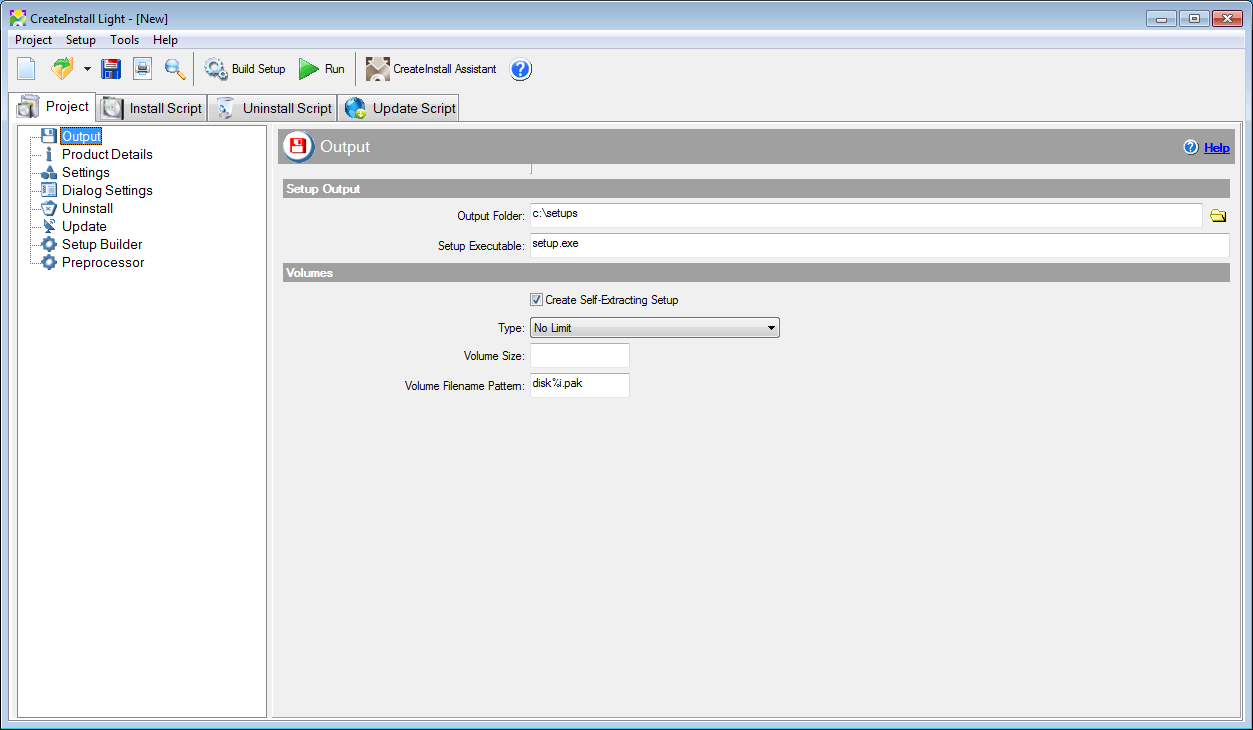Click the Dialog Settings tree icon
Screen dimensions: 1253x730
49,190
